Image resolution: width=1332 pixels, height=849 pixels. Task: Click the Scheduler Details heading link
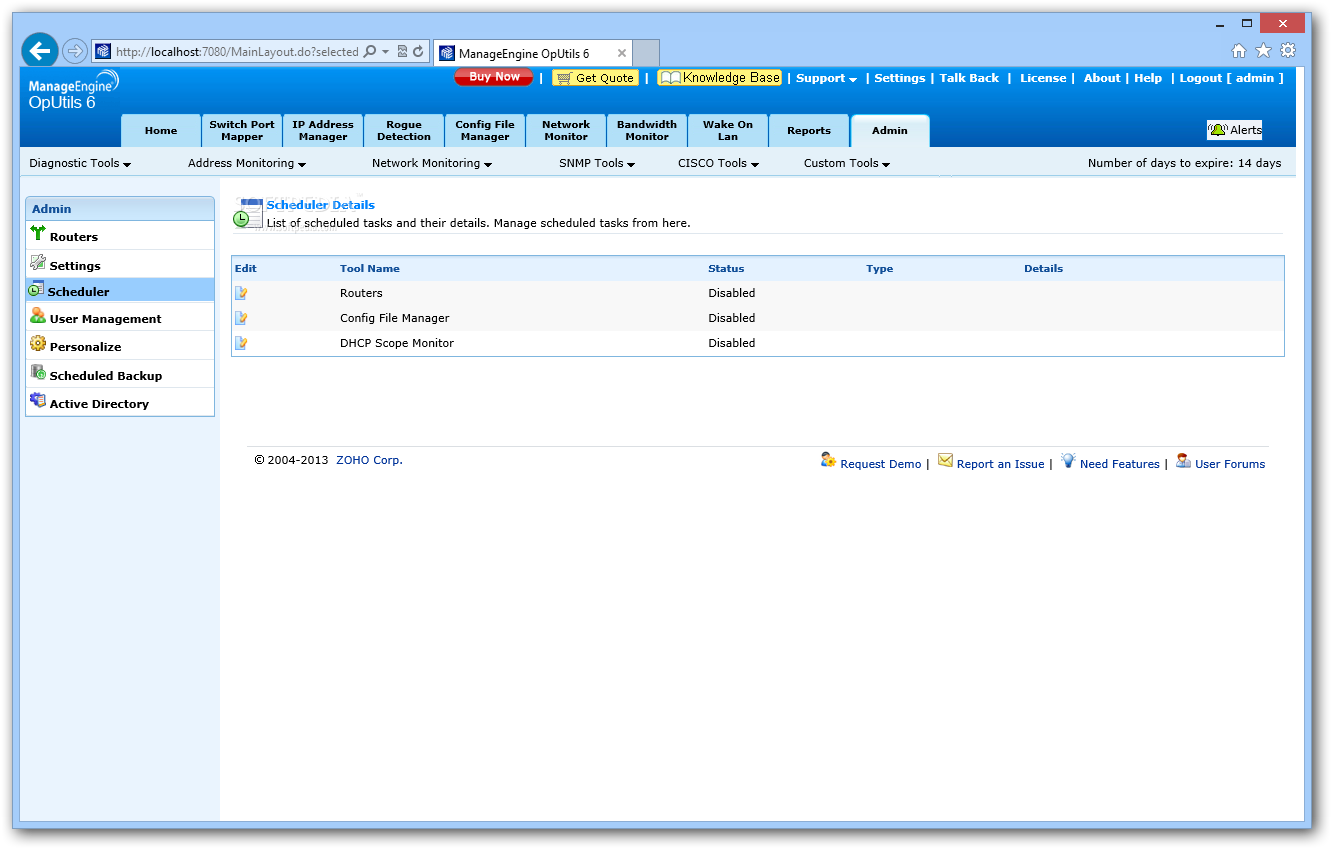(320, 205)
